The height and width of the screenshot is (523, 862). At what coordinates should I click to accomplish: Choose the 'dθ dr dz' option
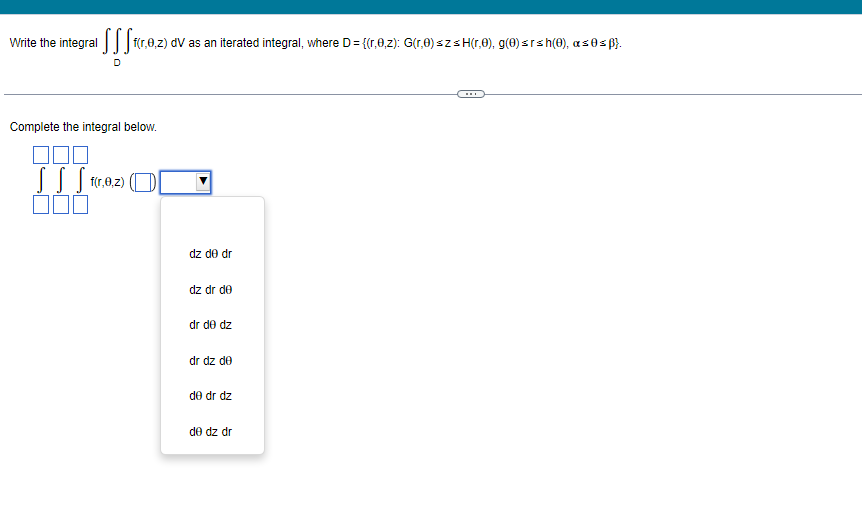(211, 396)
